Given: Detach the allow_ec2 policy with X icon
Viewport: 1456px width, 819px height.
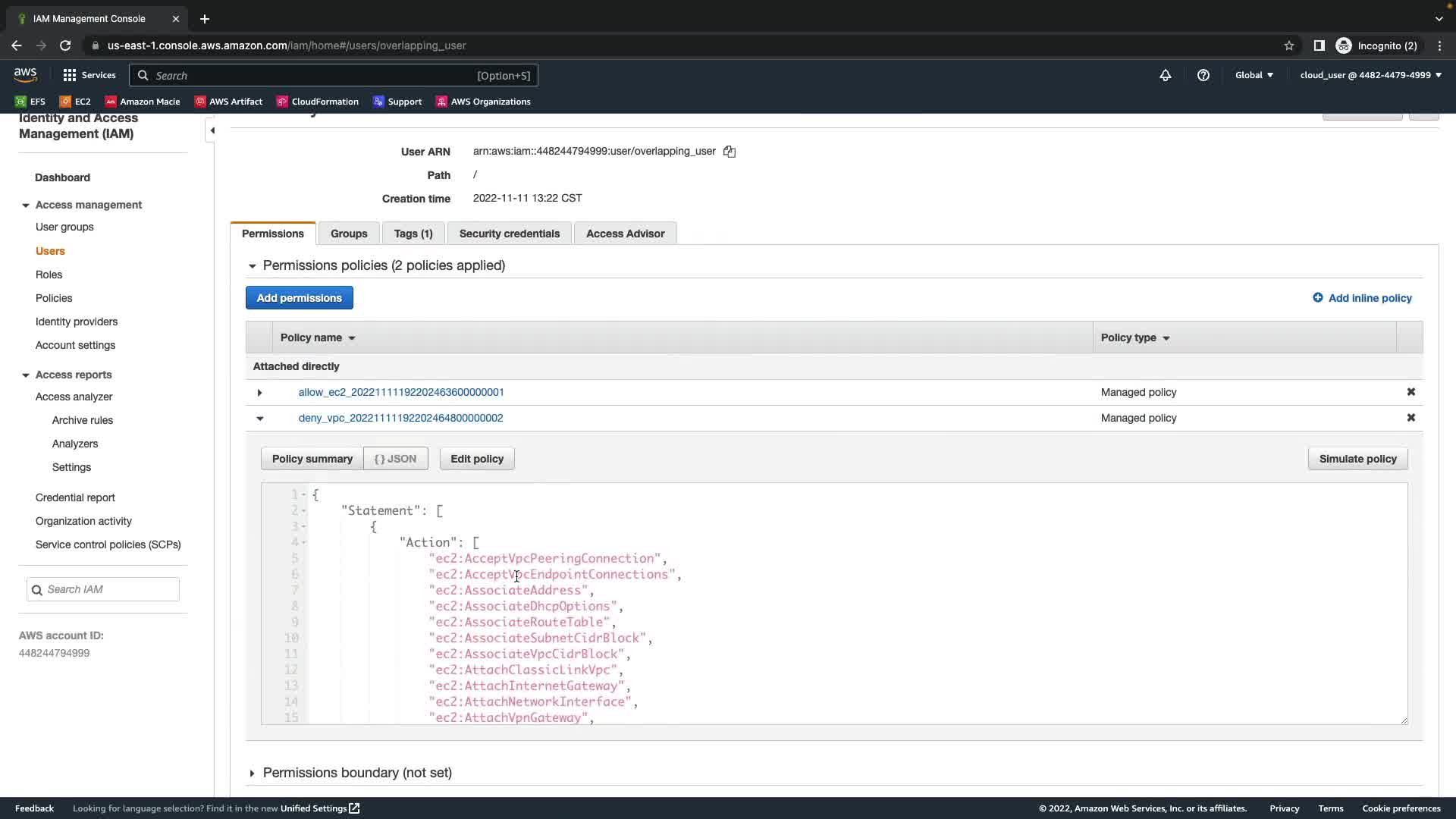Looking at the screenshot, I should tap(1410, 392).
